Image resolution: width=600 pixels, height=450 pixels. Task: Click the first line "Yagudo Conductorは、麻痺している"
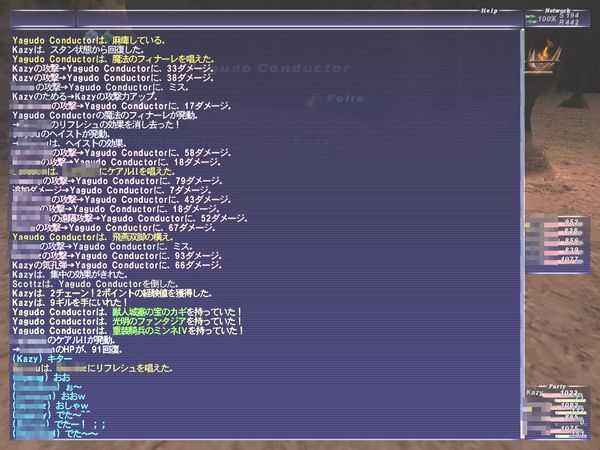[90, 41]
